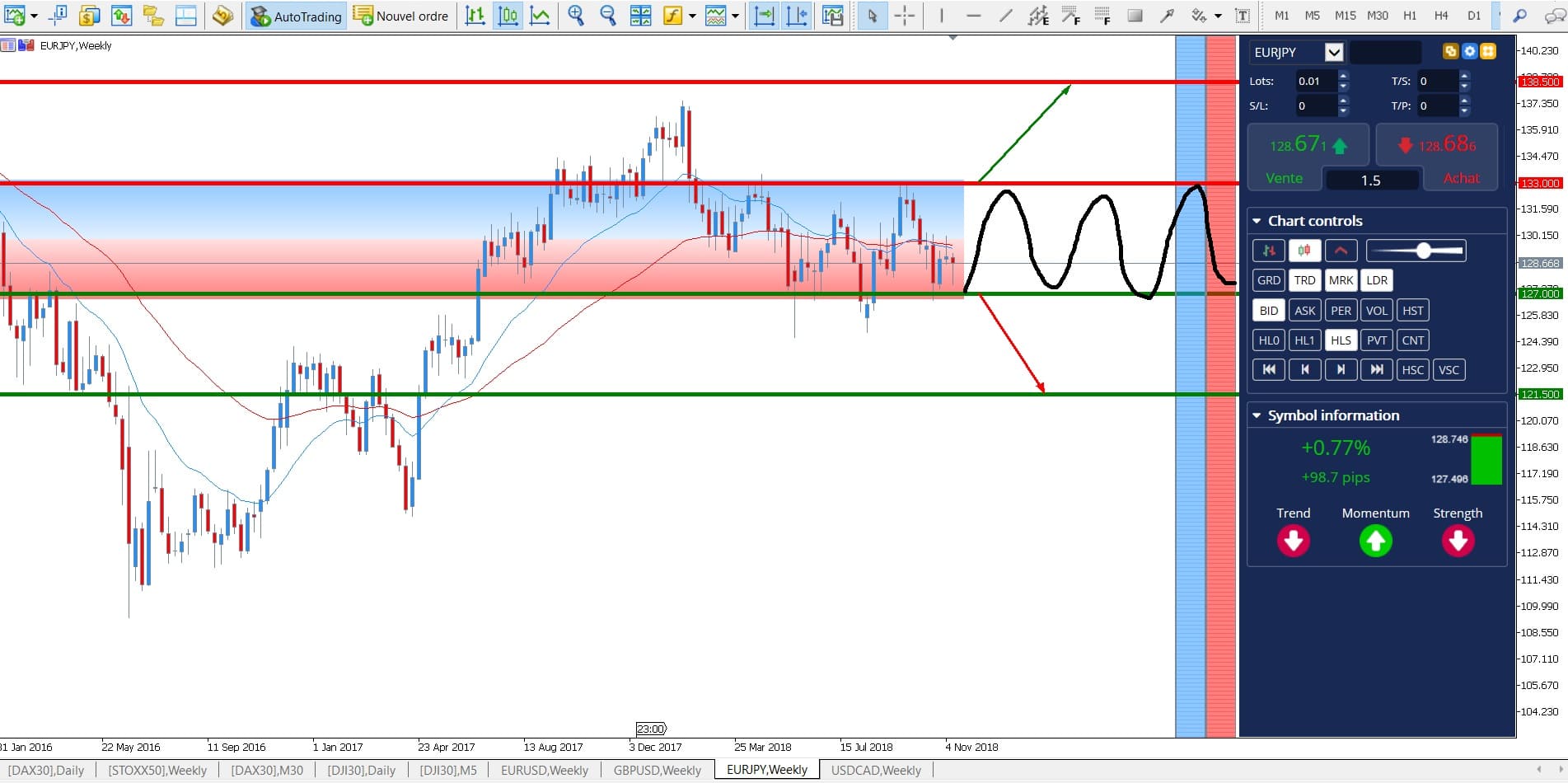This screenshot has height=783, width=1568.
Task: Switch to the USDCAD,Weekly tab
Action: [875, 770]
